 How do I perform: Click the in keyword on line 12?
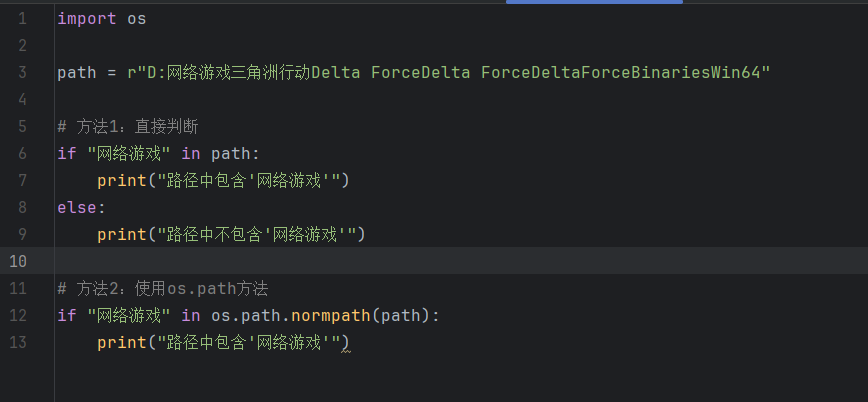(191, 316)
